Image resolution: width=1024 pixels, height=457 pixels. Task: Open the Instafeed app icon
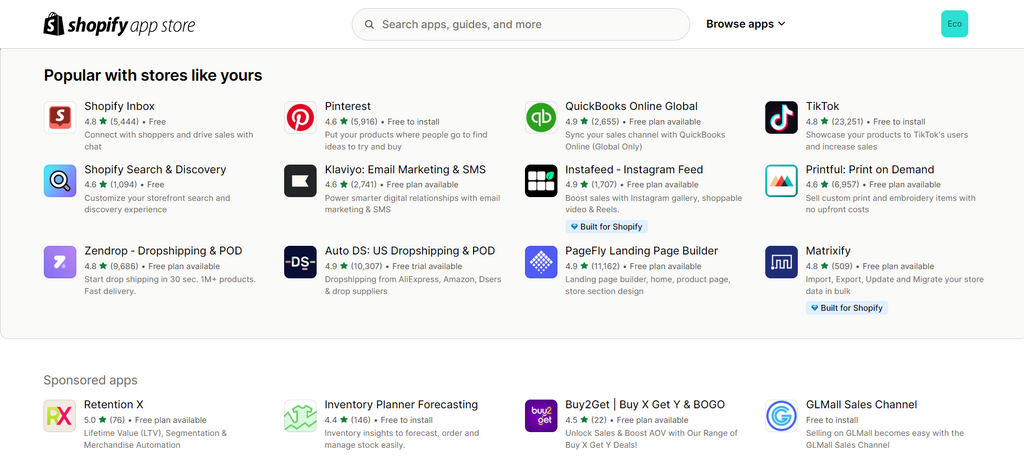pos(541,181)
